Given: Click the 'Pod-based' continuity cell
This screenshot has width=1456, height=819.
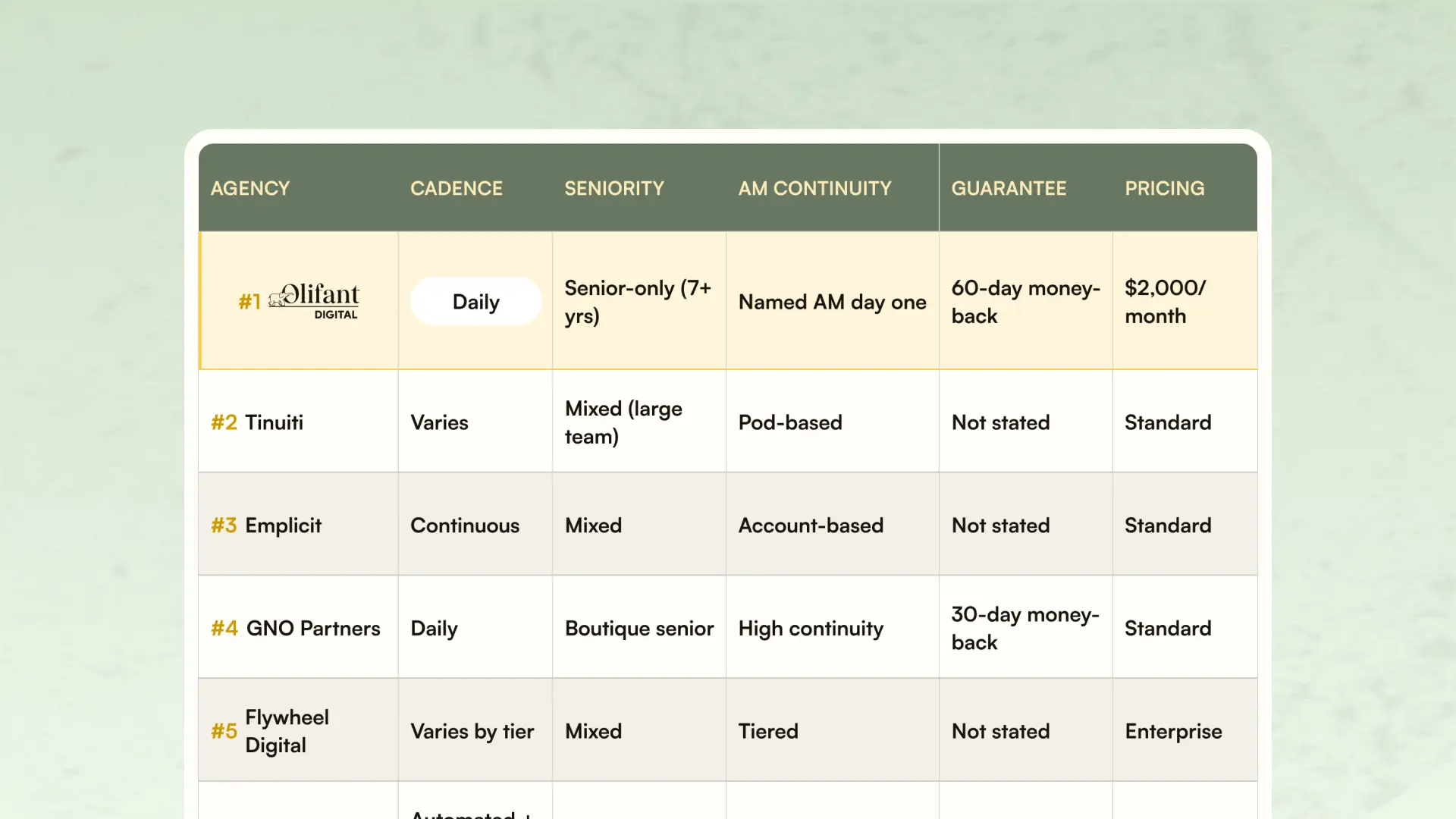Looking at the screenshot, I should coord(833,422).
